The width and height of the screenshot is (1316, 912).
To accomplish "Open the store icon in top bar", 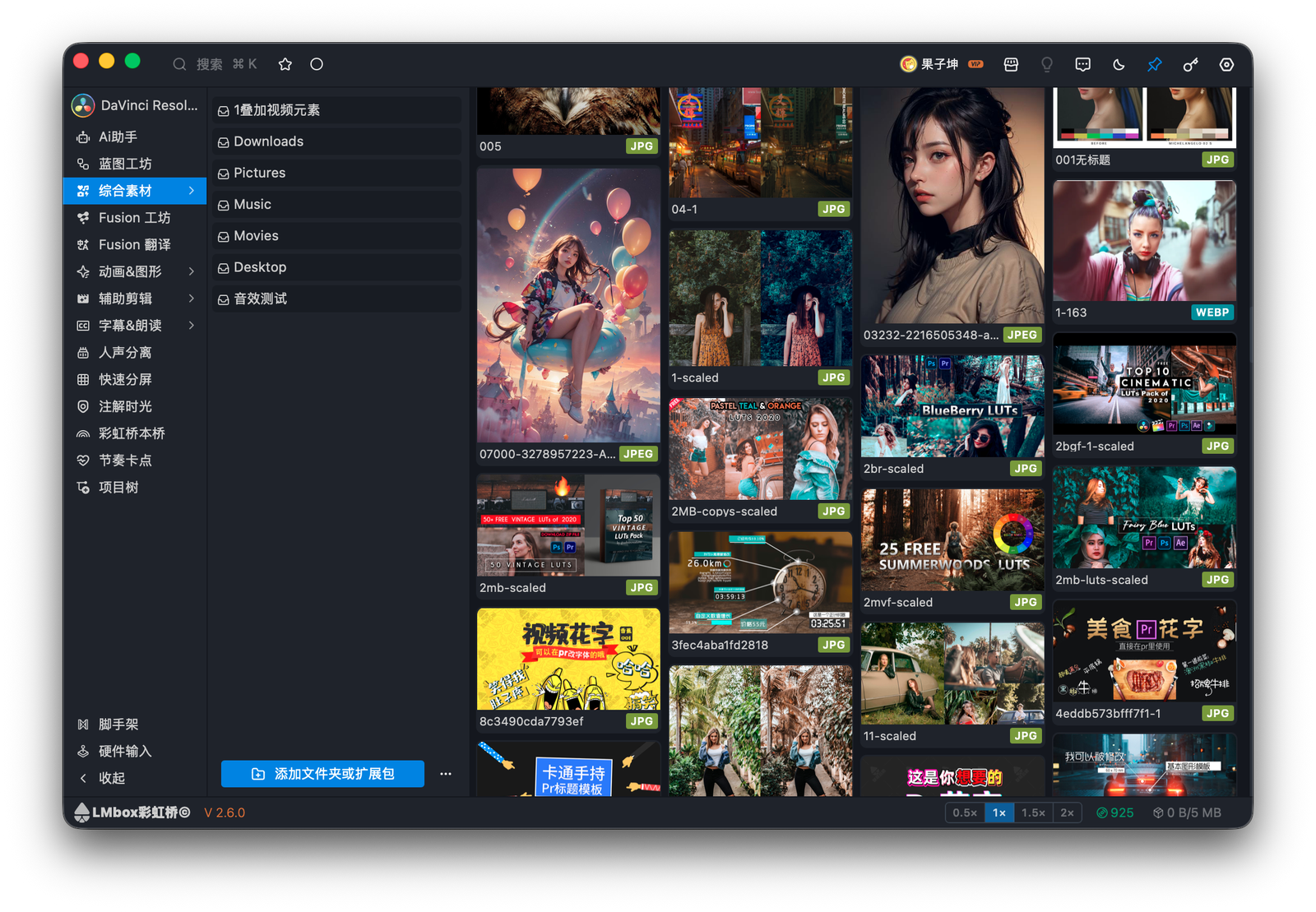I will 1011,64.
